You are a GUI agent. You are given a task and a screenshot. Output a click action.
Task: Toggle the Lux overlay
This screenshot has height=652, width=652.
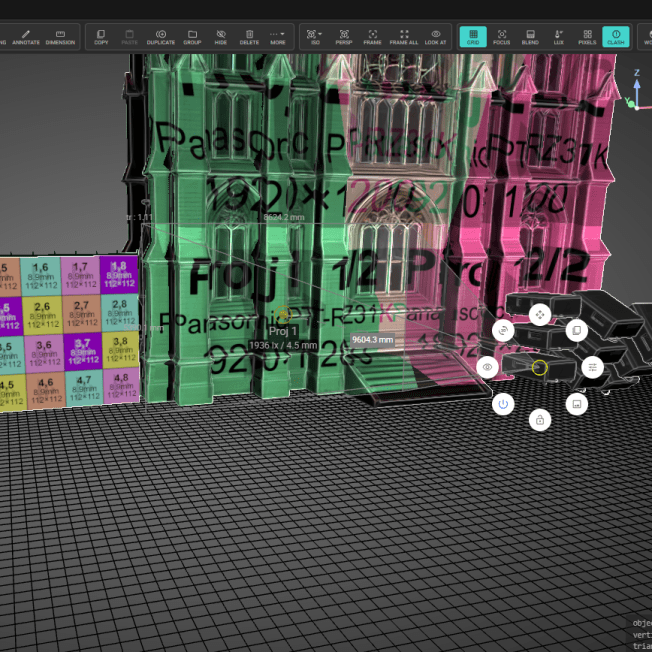(x=558, y=37)
